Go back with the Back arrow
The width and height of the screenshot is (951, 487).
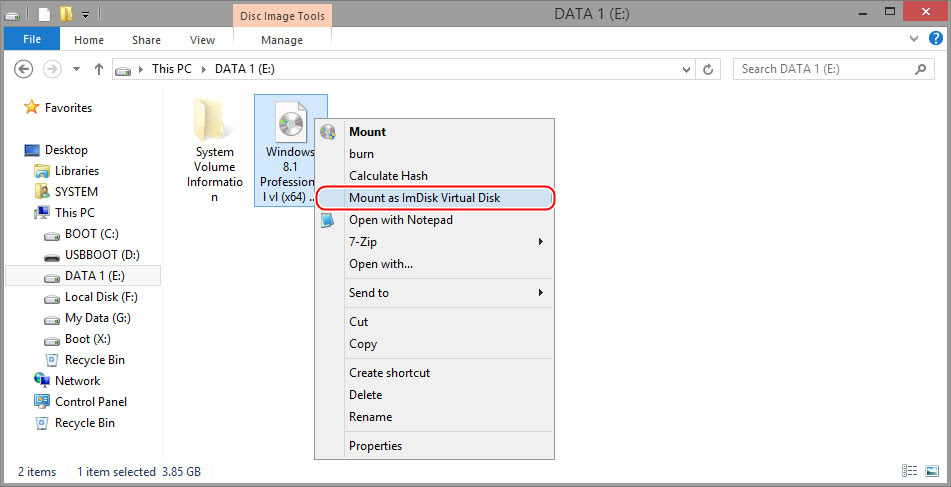pos(23,69)
